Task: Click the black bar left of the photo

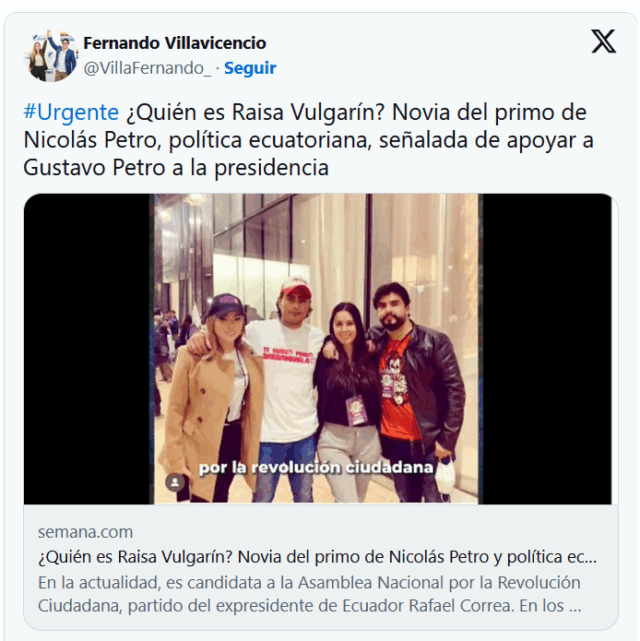Action: (x=87, y=349)
